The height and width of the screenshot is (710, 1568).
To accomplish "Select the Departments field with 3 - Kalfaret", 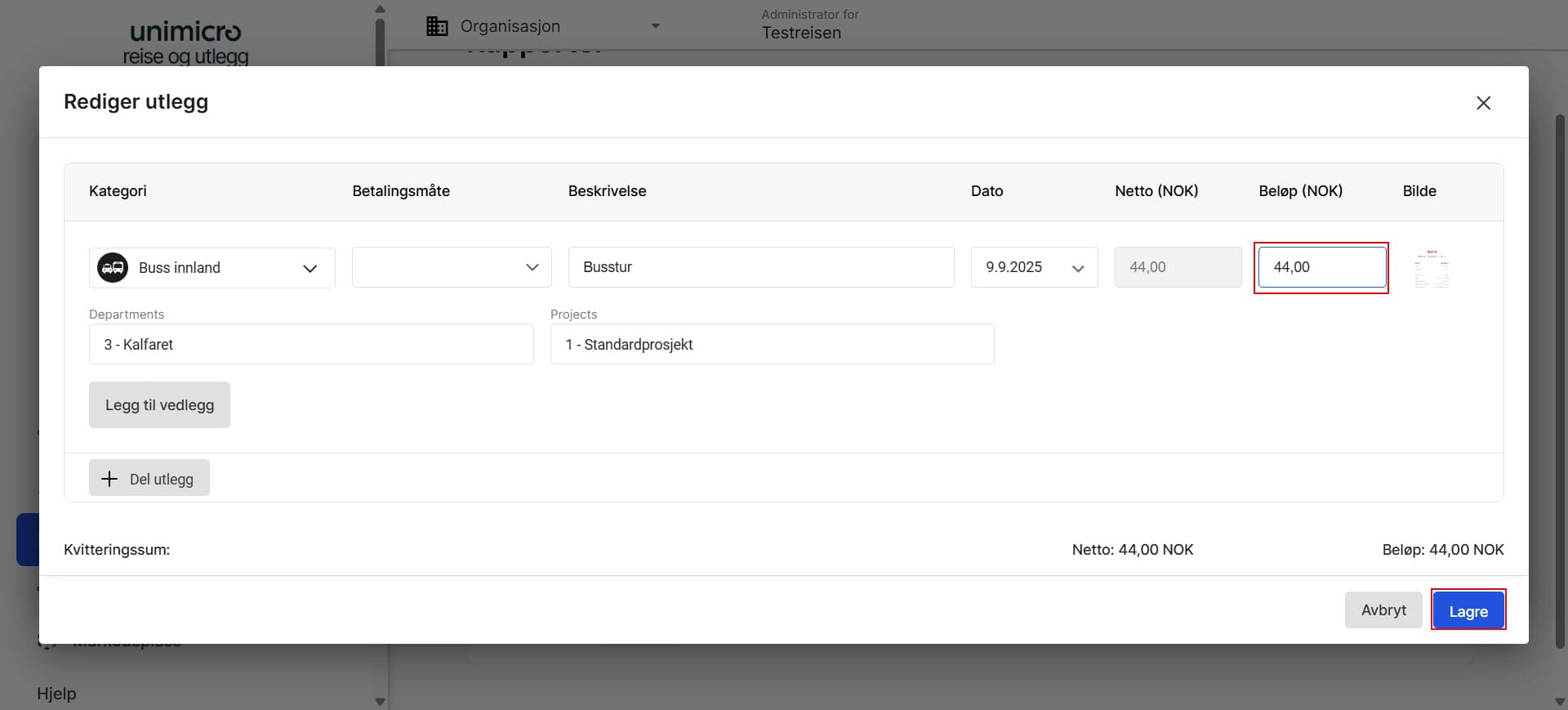I will click(x=311, y=344).
